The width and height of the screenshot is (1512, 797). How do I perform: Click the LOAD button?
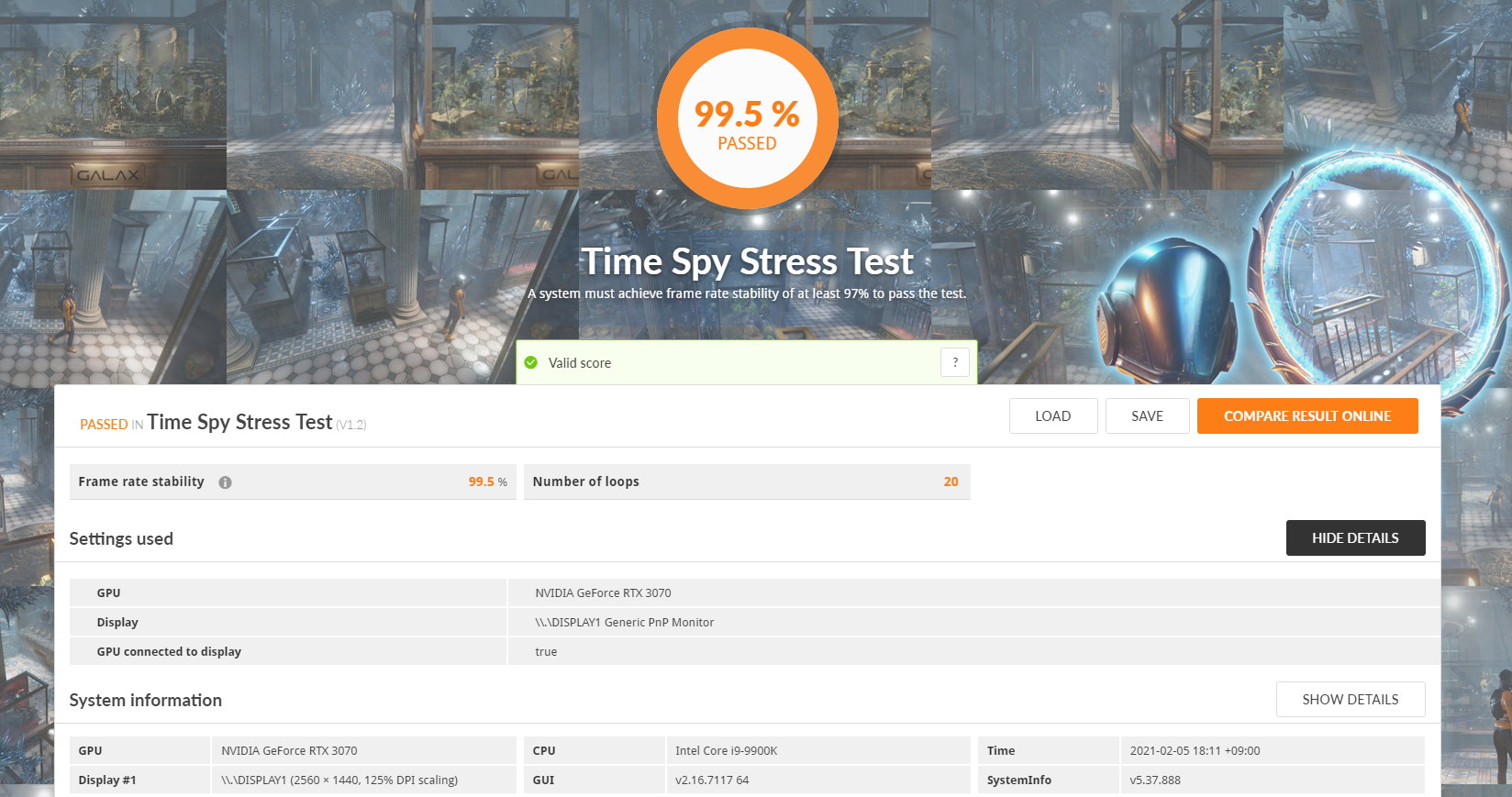[x=1053, y=416]
